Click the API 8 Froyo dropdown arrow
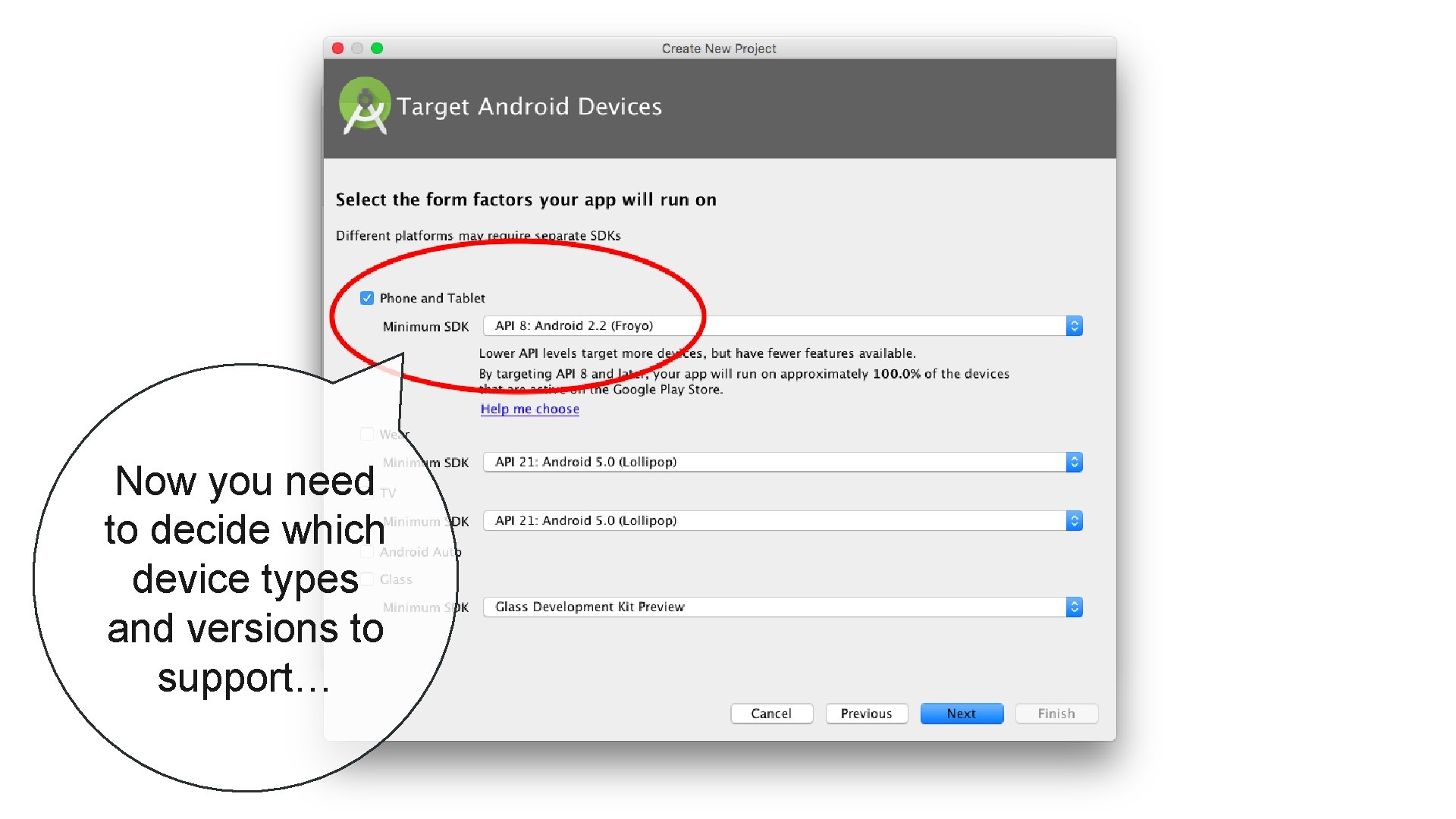The image size is (1456, 819). [1074, 326]
